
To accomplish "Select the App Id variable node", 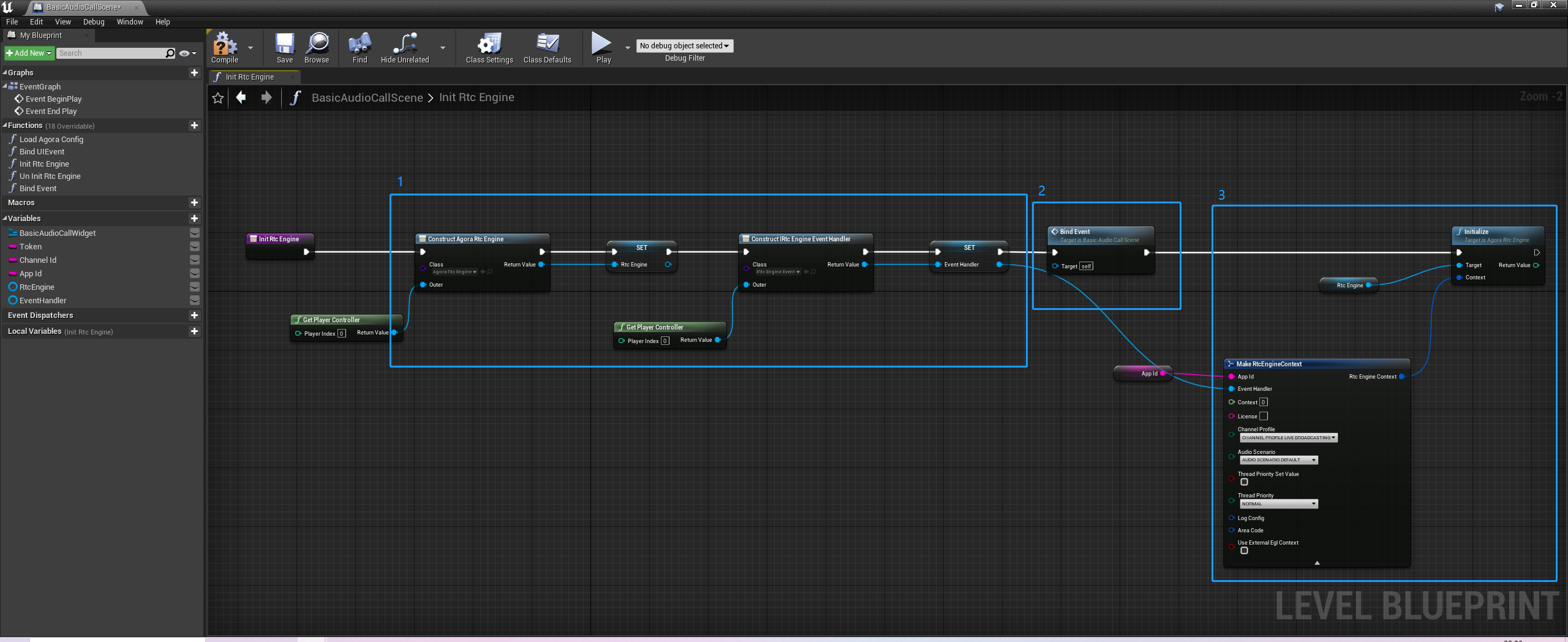I will pos(1142,373).
